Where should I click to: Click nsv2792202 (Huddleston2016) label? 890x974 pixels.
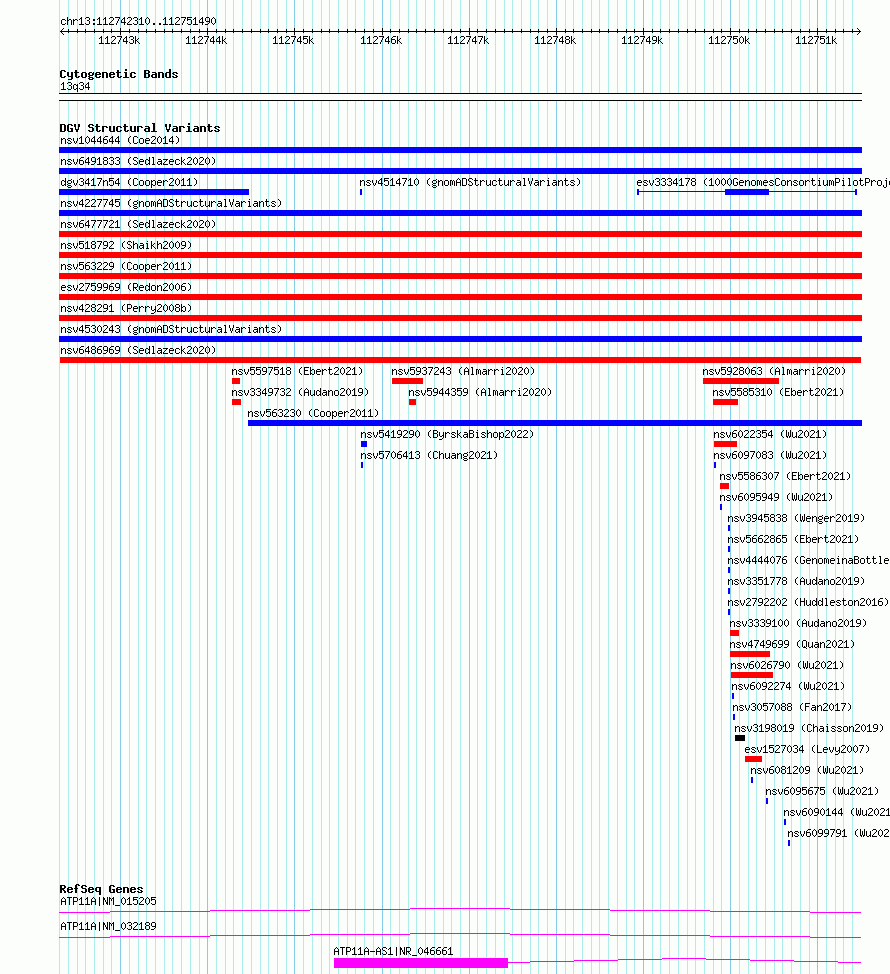pyautogui.click(x=808, y=603)
